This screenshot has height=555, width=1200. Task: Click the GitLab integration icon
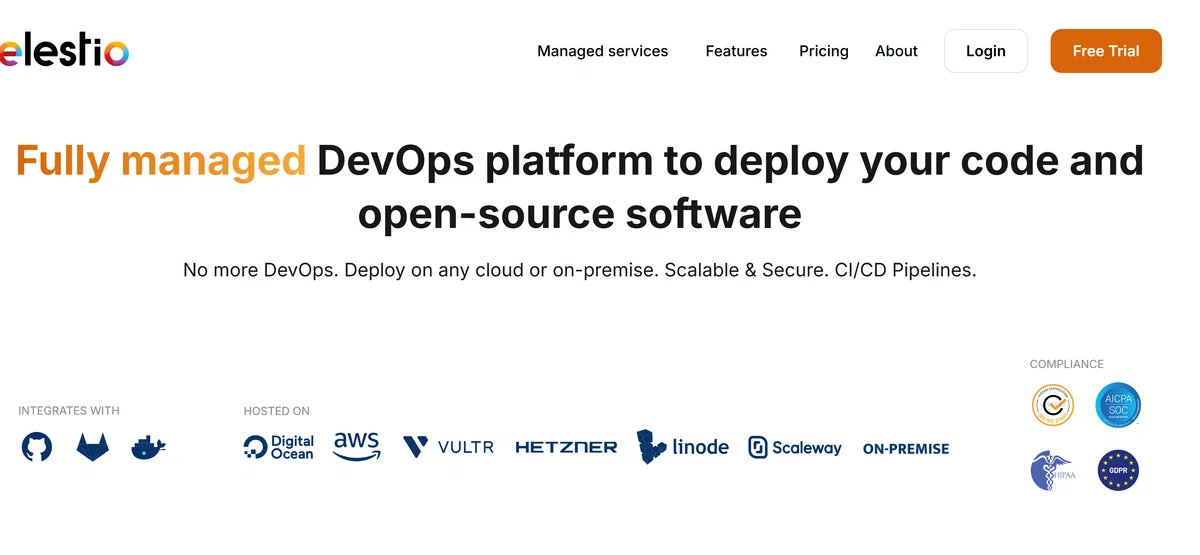(92, 446)
